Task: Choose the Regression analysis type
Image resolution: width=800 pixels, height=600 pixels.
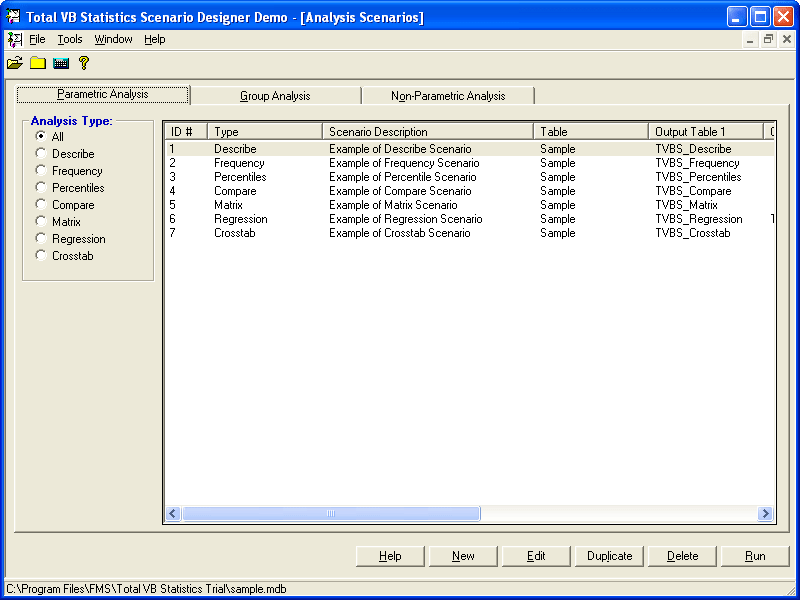Action: pyautogui.click(x=39, y=238)
